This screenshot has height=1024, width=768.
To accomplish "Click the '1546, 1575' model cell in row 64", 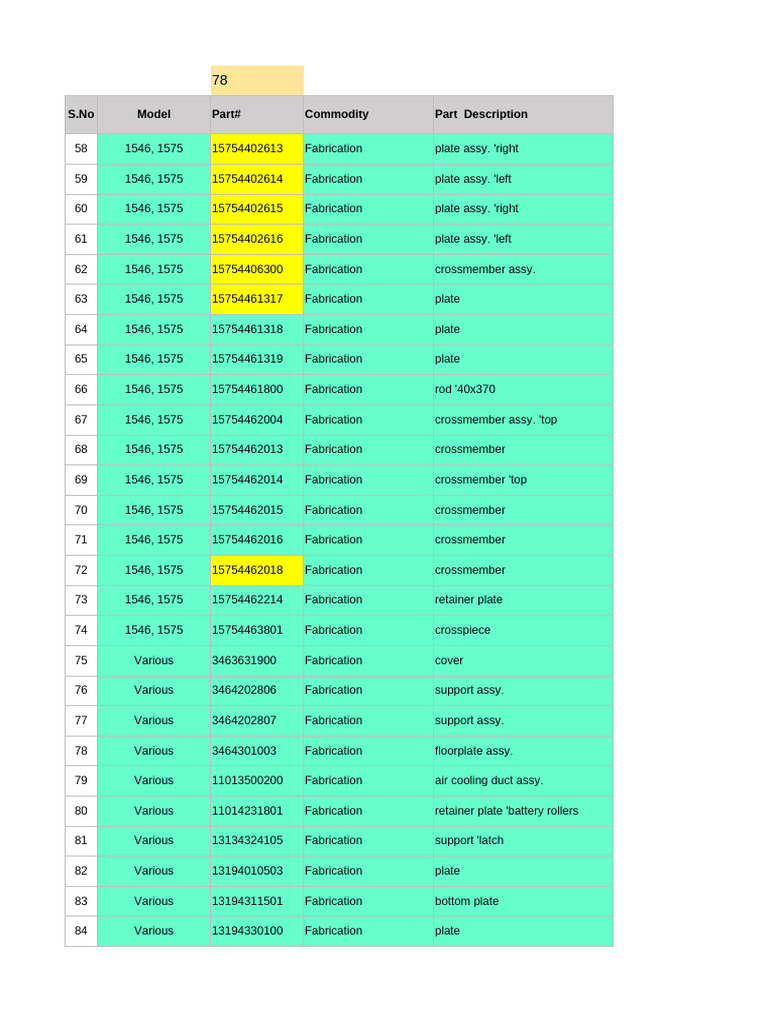I will click(153, 329).
